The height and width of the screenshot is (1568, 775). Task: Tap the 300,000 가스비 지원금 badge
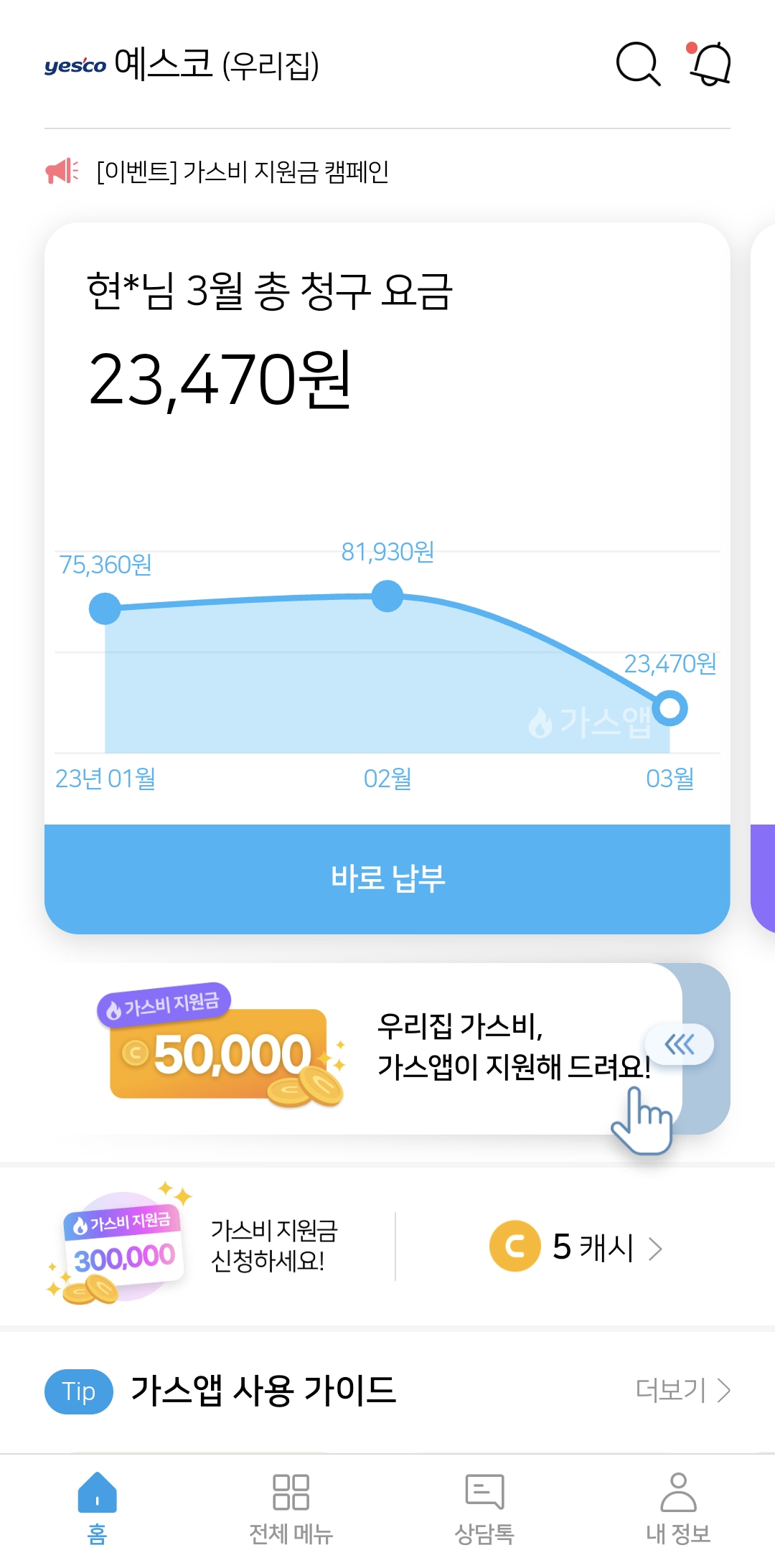122,1245
